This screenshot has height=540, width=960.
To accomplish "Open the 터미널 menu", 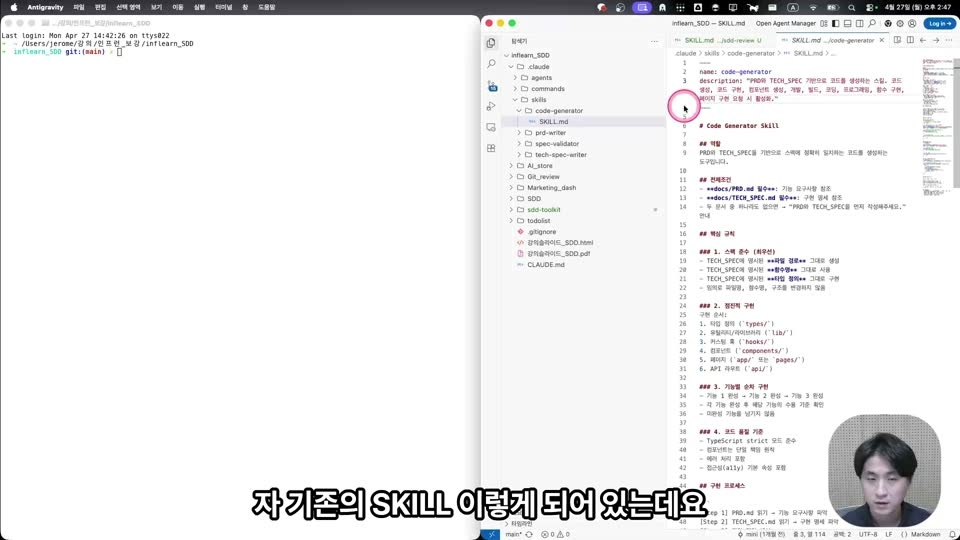I will (x=223, y=7).
